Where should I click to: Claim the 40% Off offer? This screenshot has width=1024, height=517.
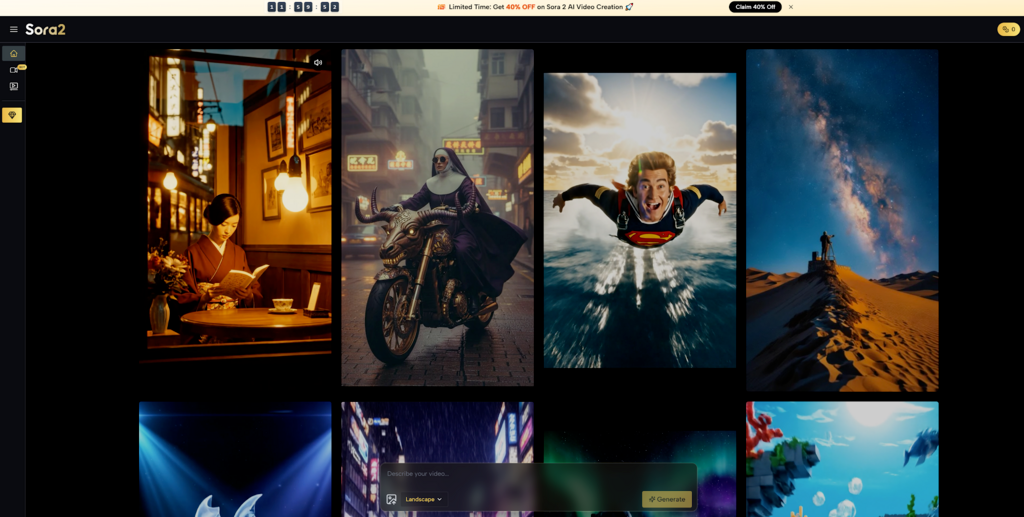click(x=755, y=7)
